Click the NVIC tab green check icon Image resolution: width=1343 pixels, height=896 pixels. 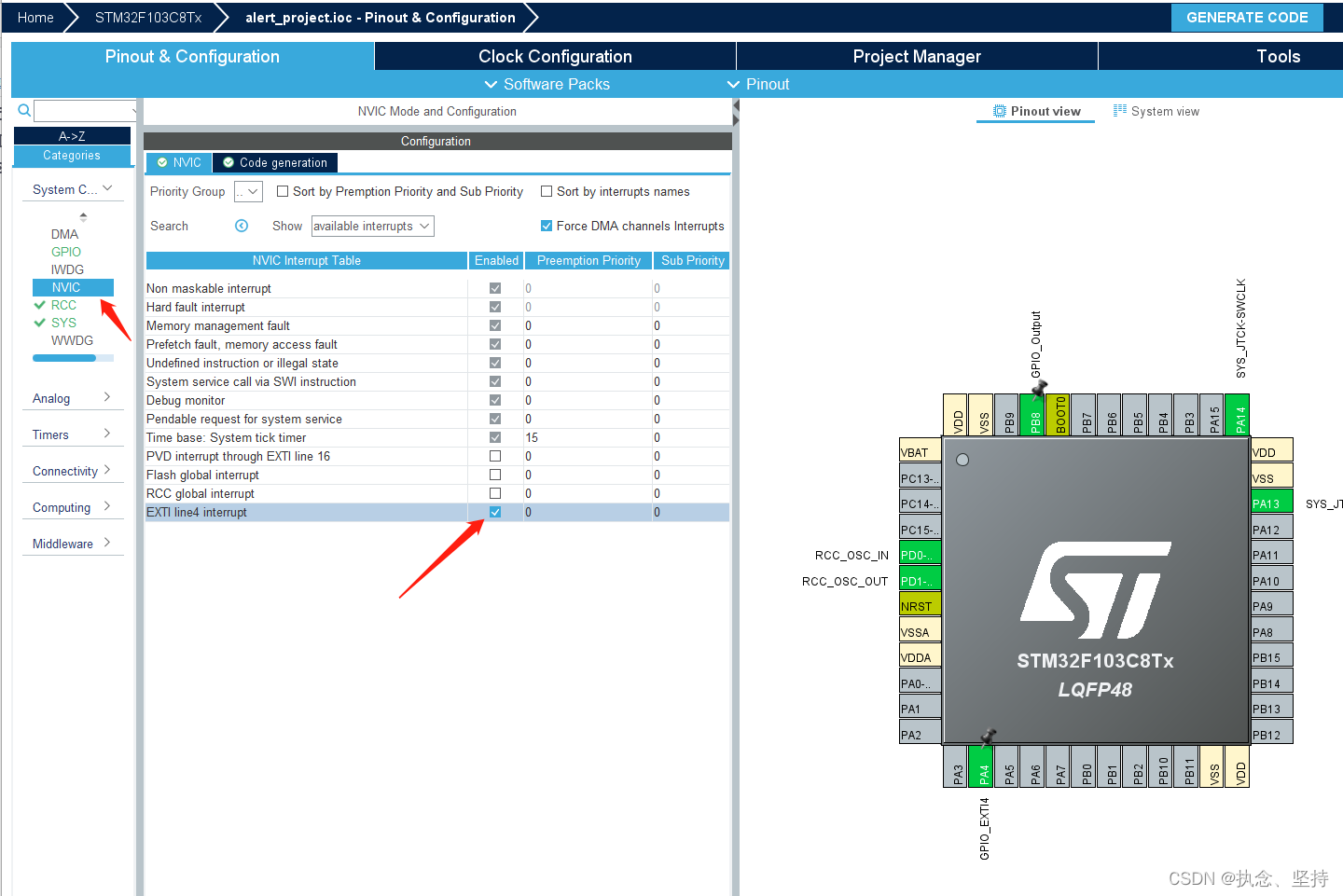pyautogui.click(x=162, y=162)
